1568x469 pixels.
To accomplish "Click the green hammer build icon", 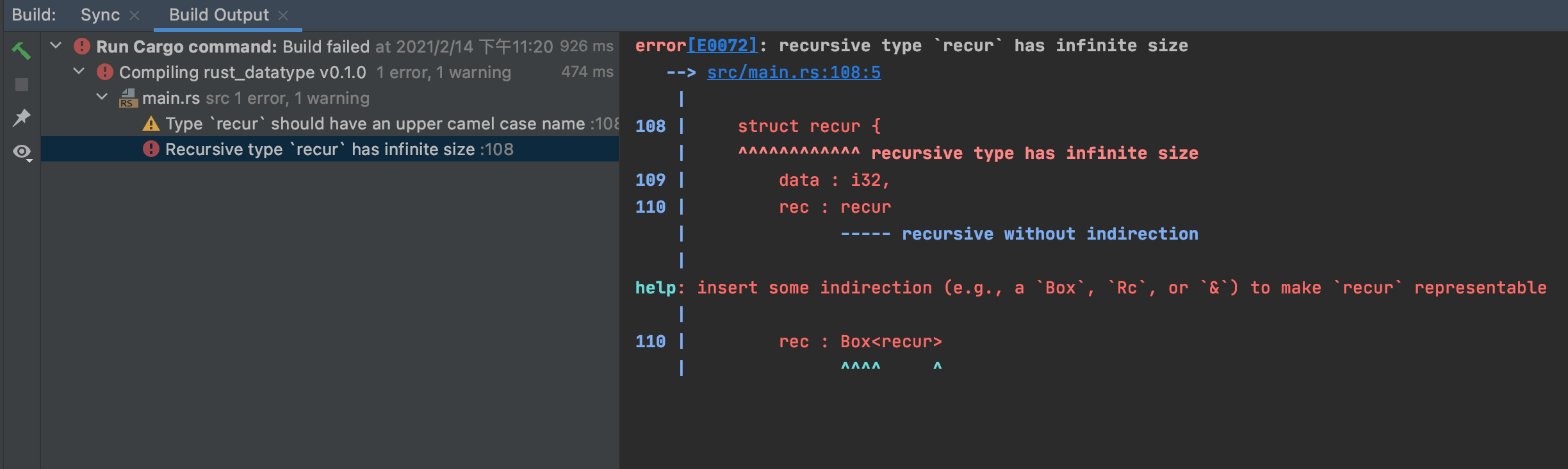I will point(21,51).
